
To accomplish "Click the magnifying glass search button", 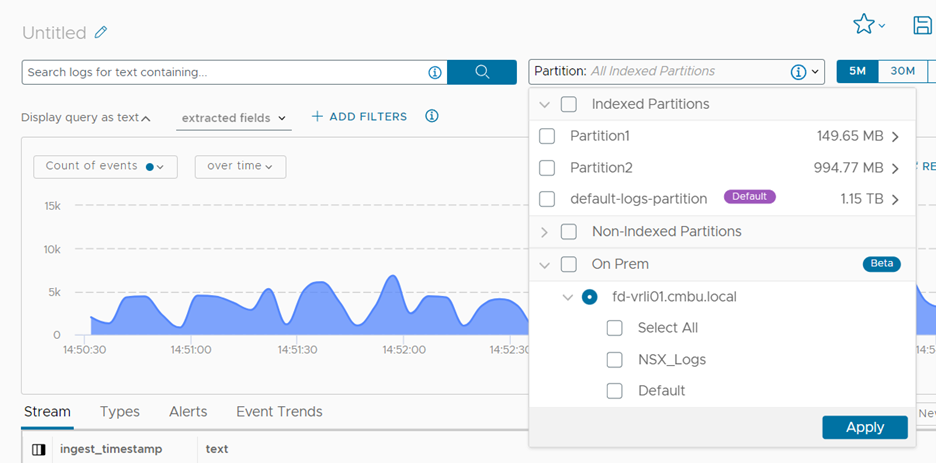I will click(x=482, y=72).
